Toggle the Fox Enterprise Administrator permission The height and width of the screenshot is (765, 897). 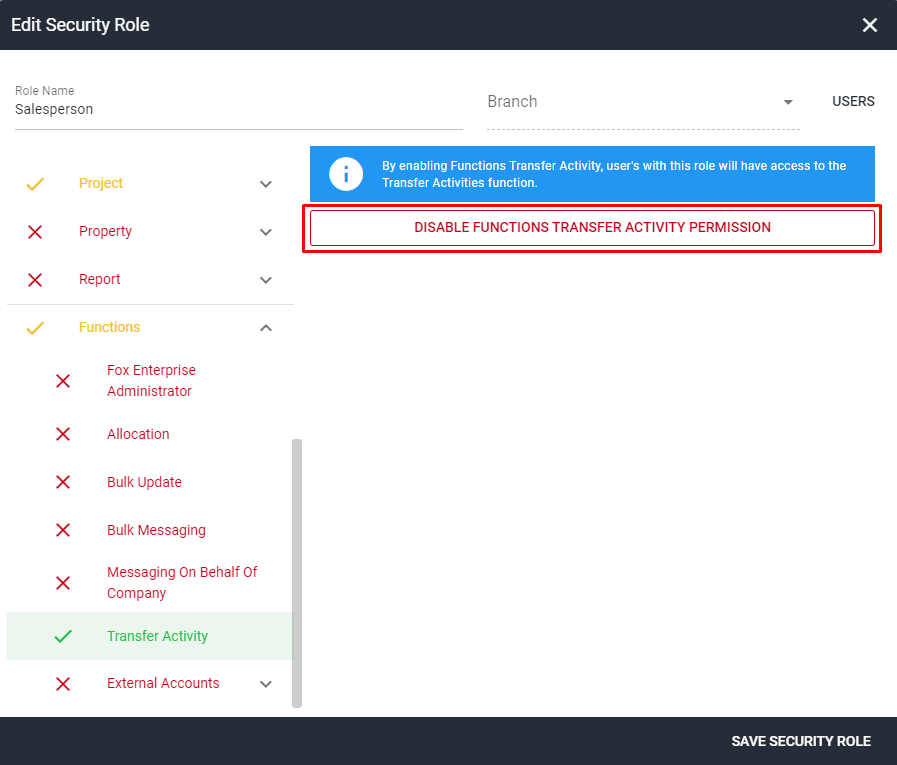pos(62,381)
